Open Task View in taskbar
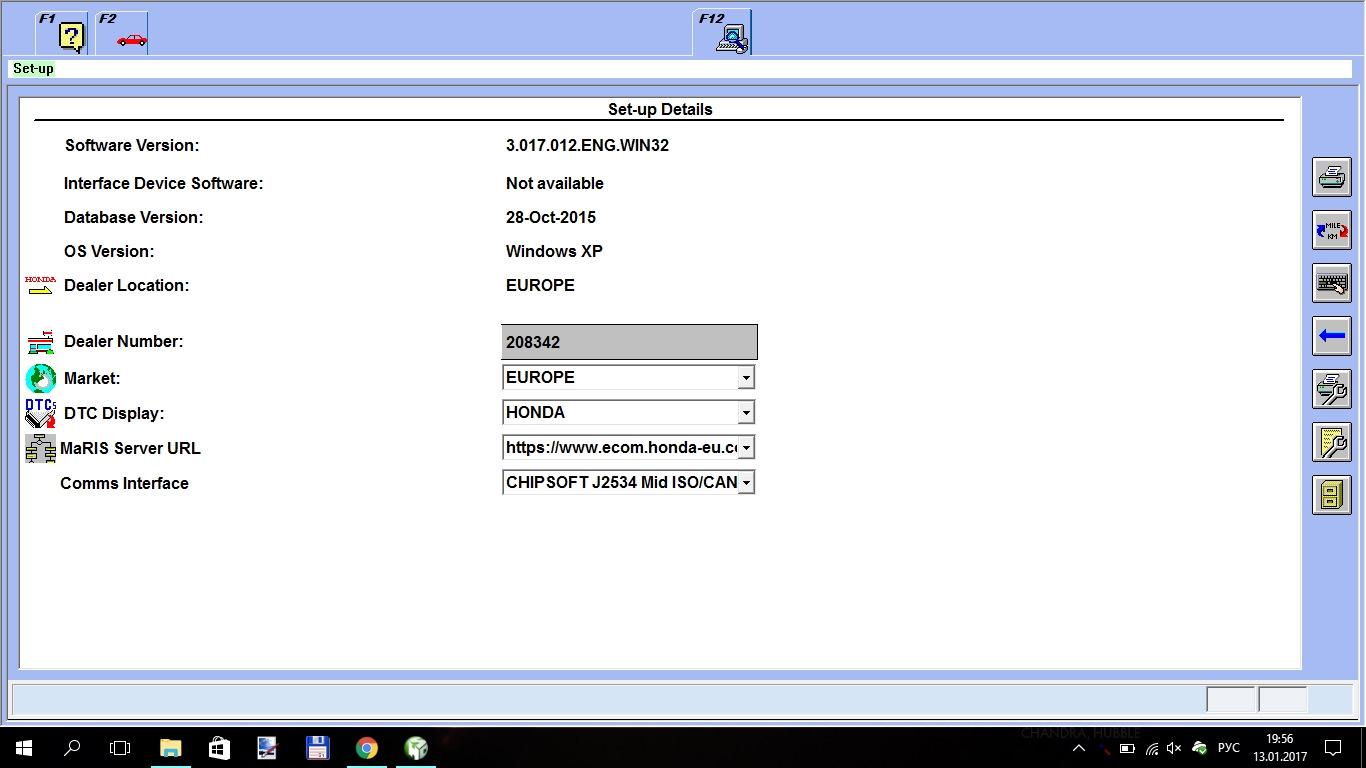 tap(120, 748)
